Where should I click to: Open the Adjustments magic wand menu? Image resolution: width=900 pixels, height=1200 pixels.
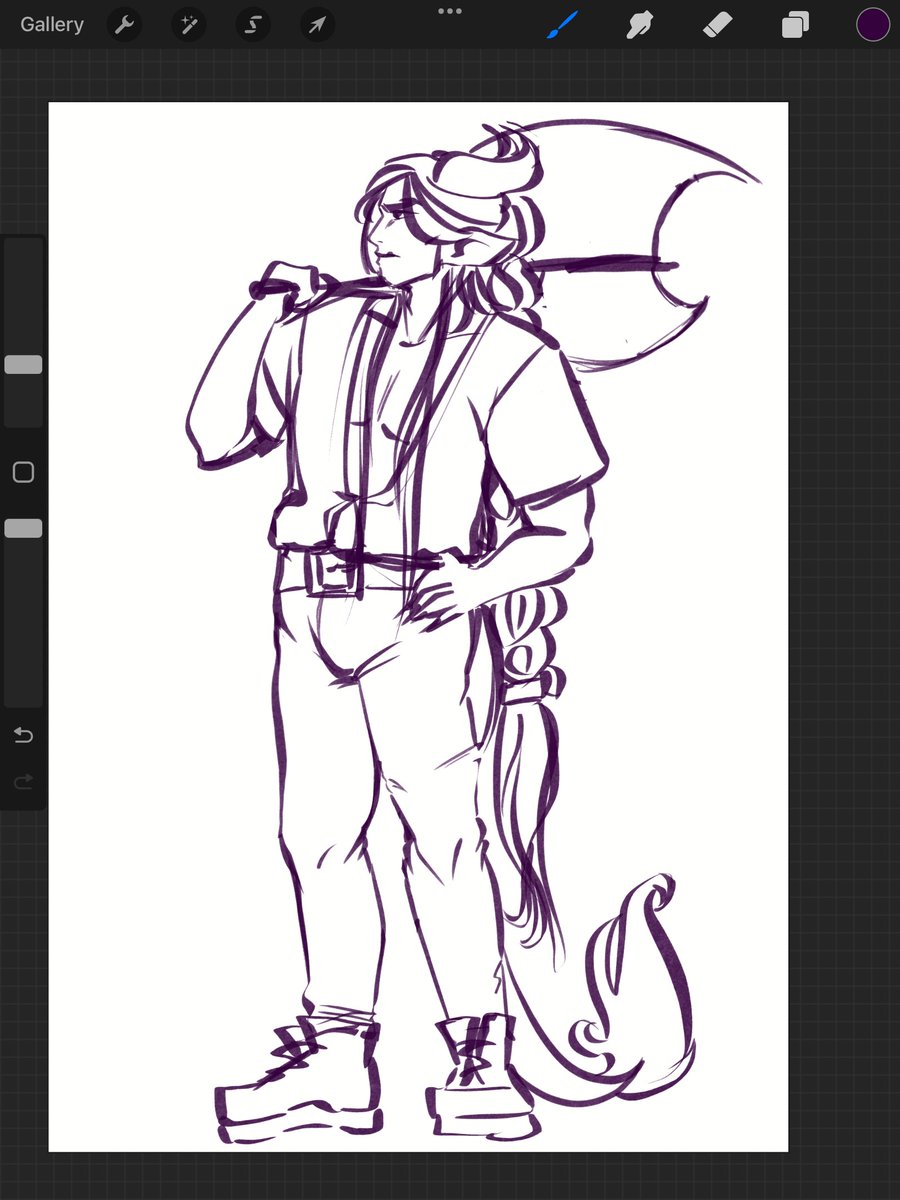(x=188, y=25)
